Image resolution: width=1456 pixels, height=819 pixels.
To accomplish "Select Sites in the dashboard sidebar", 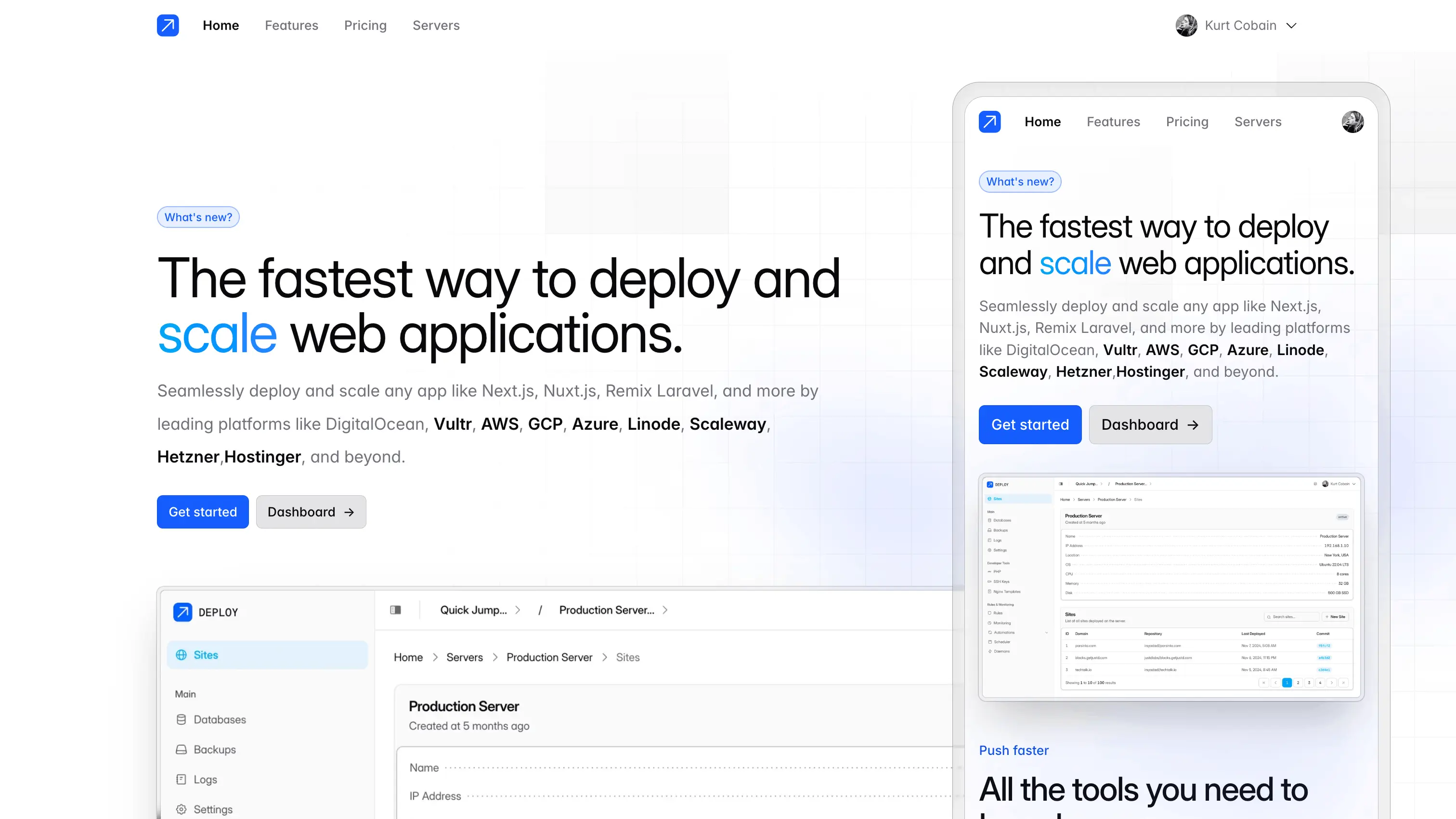I will [x=267, y=655].
